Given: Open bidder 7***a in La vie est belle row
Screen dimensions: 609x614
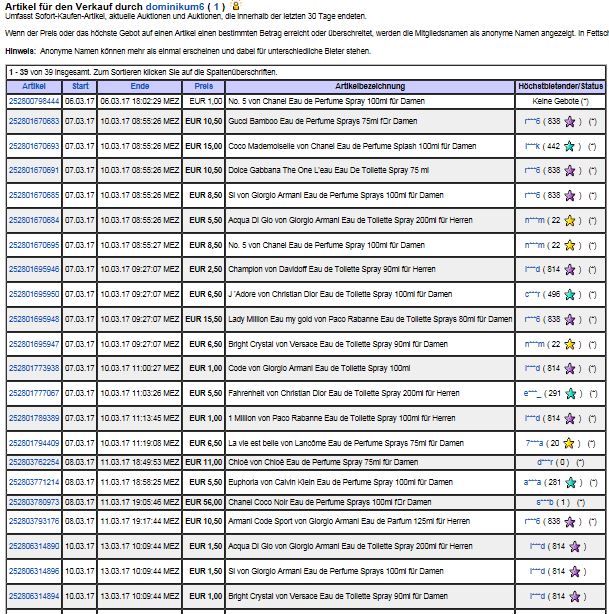Looking at the screenshot, I should [535, 443].
